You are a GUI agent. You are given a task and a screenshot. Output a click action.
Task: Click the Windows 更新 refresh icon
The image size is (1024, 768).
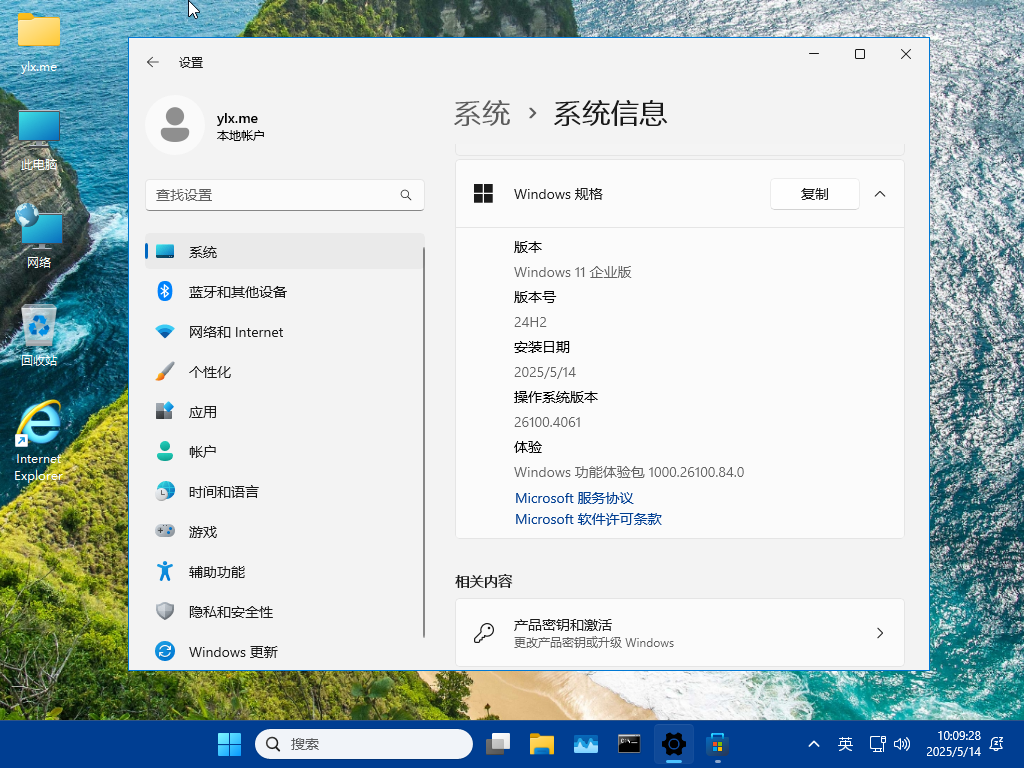(165, 651)
